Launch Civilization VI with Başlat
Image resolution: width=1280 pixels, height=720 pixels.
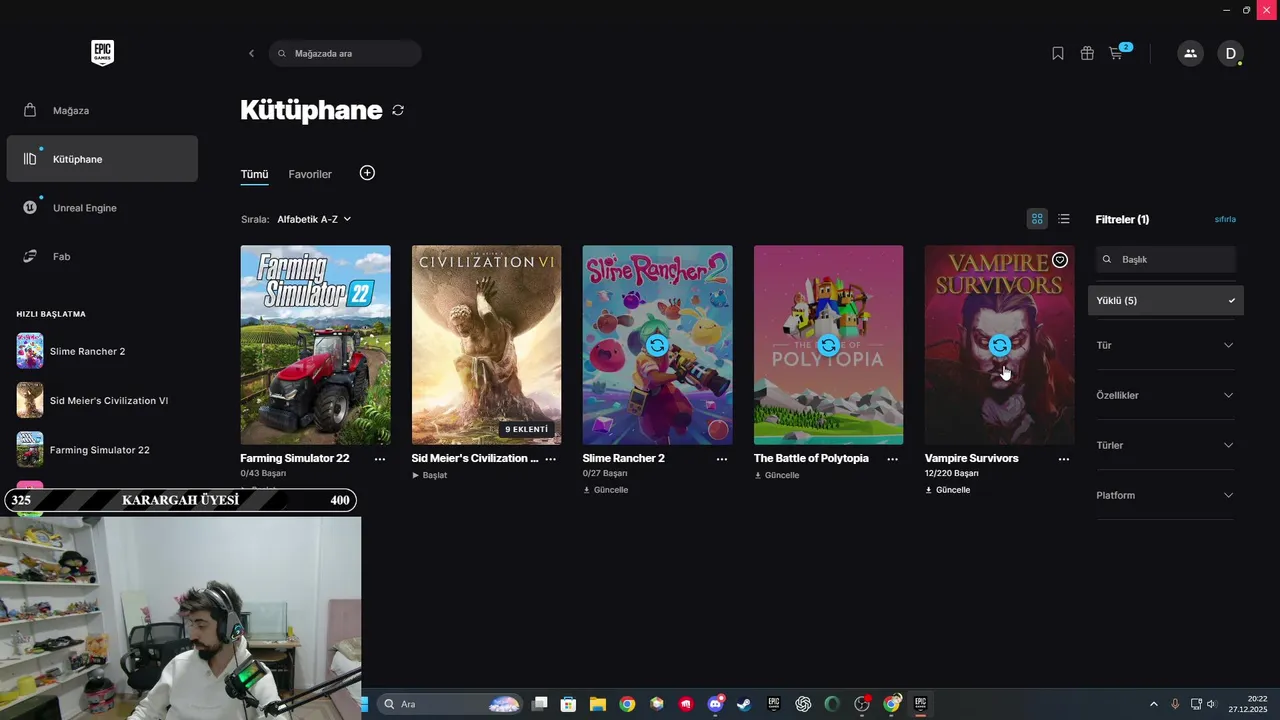click(429, 475)
